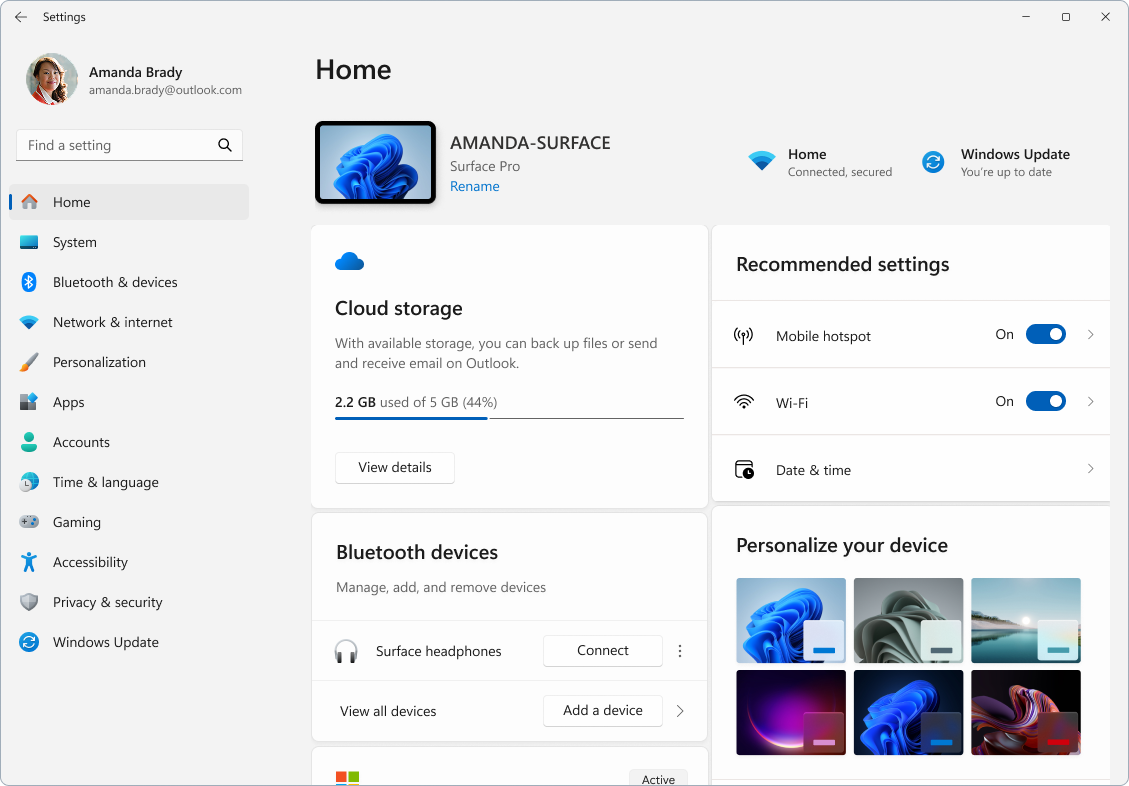This screenshot has height=786, width=1129.
Task: Click the Personalization paintbrush icon
Action: coord(29,362)
